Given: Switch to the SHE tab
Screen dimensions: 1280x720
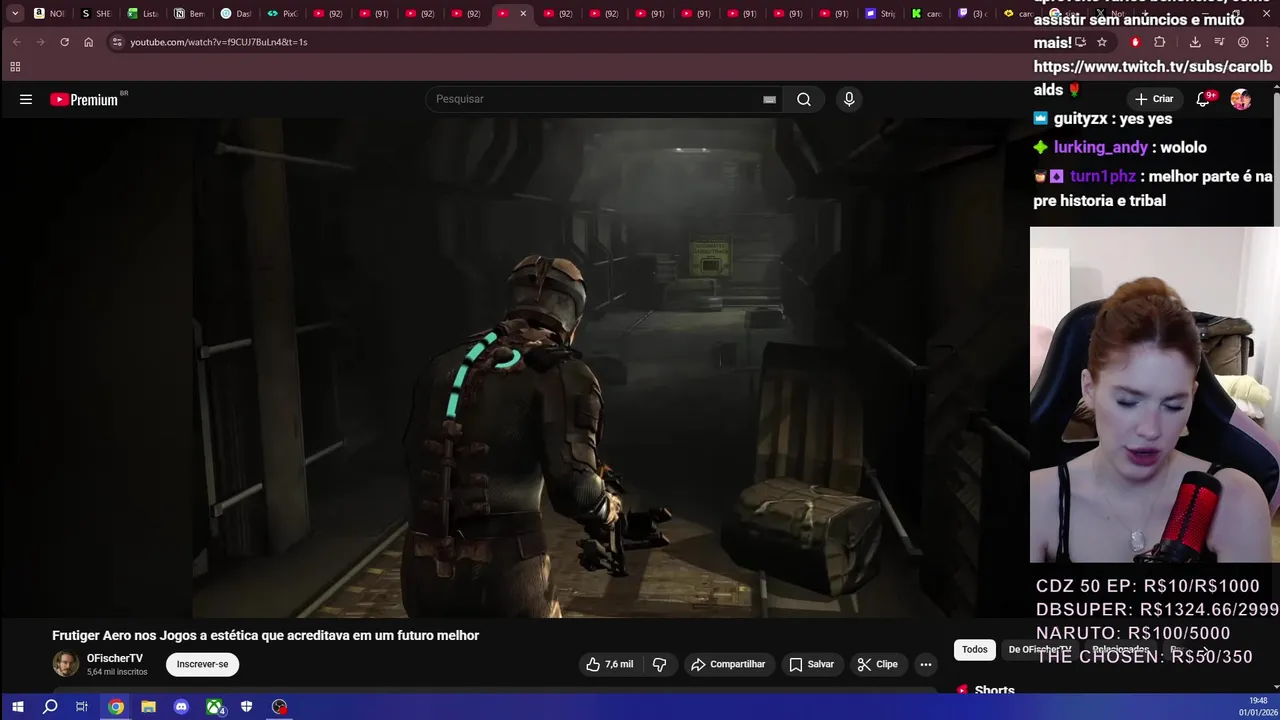Looking at the screenshot, I should (x=96, y=14).
